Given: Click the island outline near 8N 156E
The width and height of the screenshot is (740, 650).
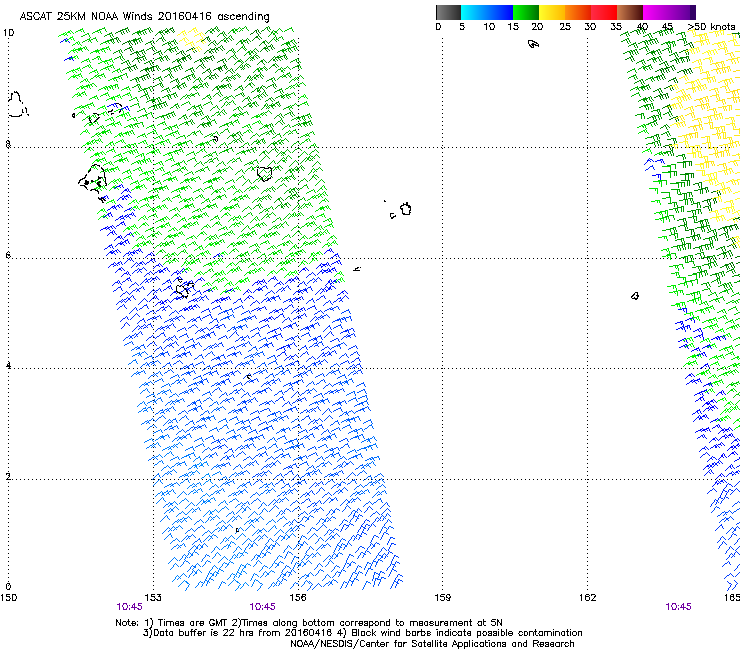Looking at the screenshot, I should [x=265, y=174].
